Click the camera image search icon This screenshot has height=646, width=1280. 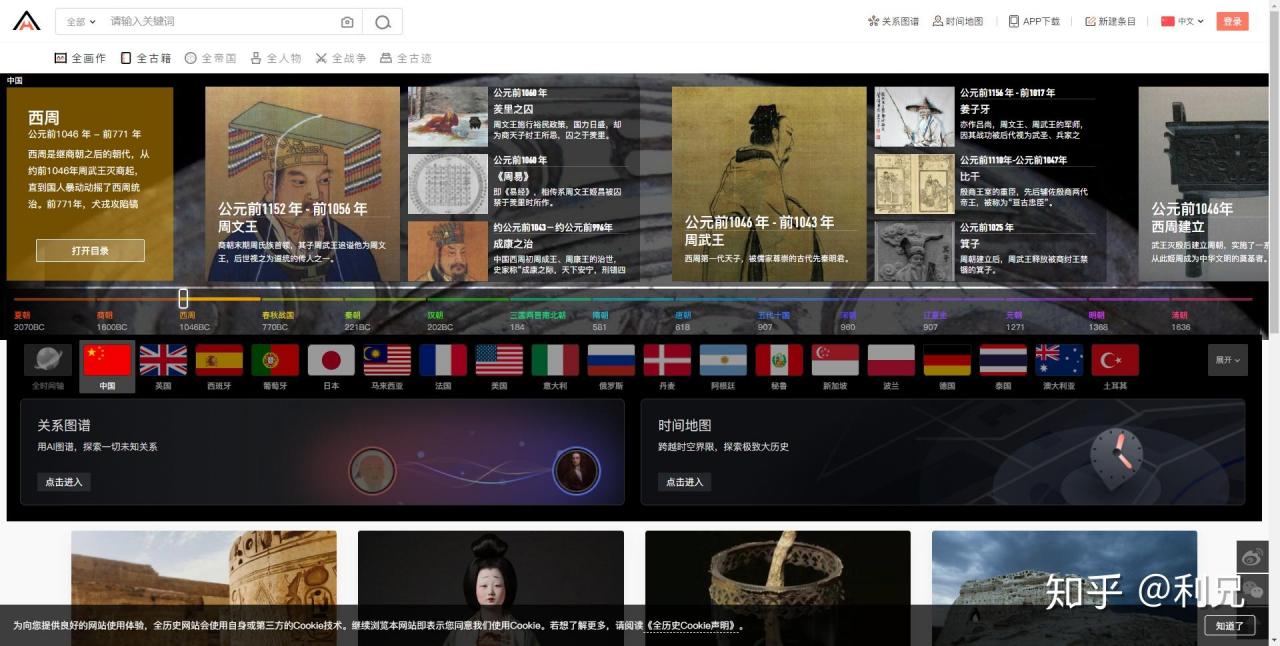pos(347,22)
